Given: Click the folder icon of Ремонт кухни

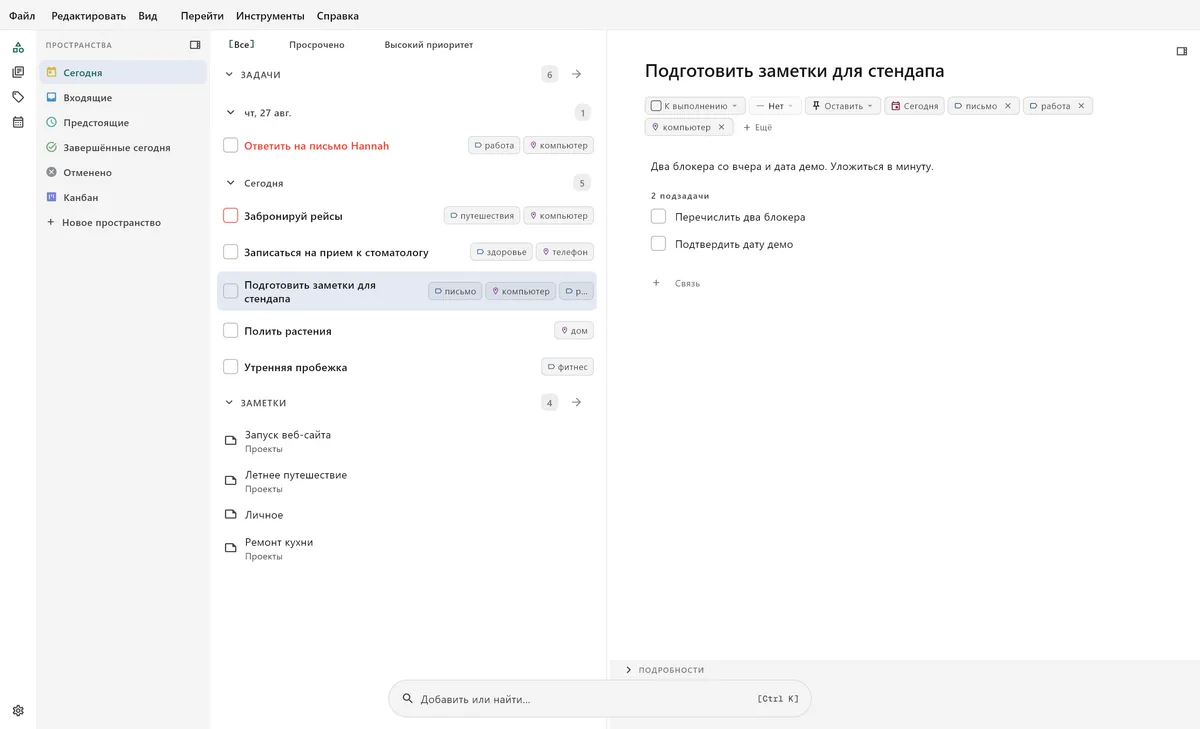Looking at the screenshot, I should click(x=230, y=548).
